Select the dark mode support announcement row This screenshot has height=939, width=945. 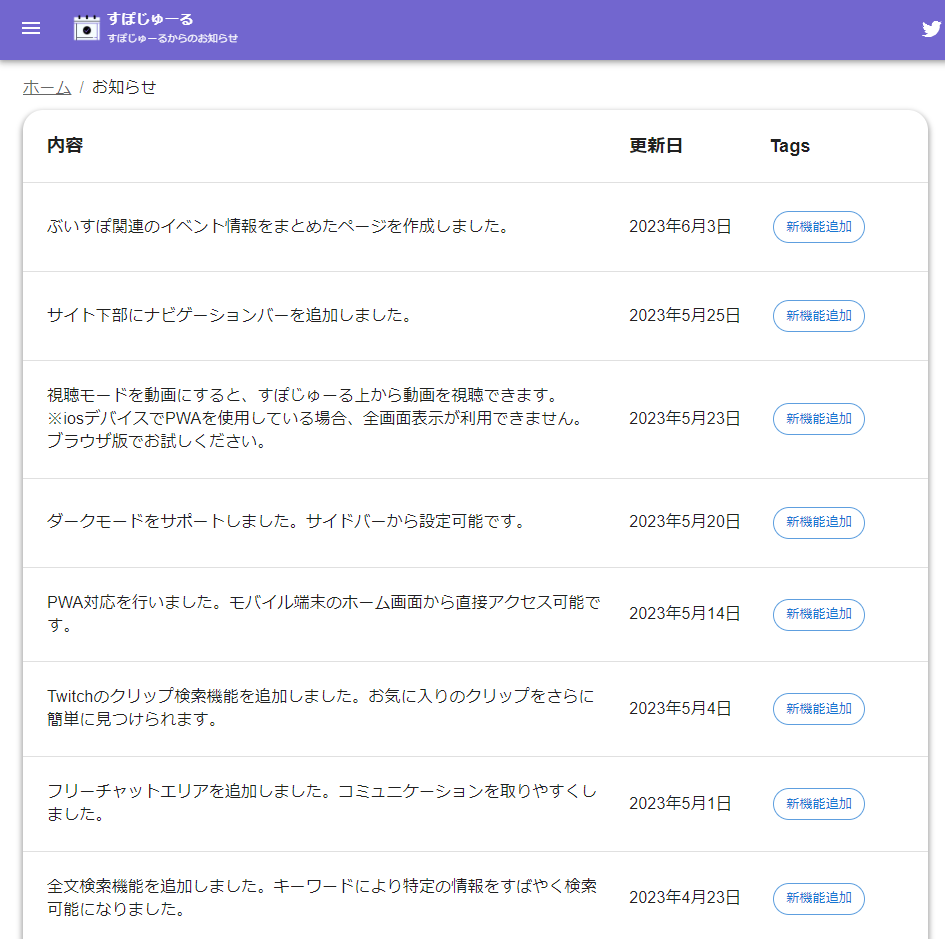tap(286, 521)
